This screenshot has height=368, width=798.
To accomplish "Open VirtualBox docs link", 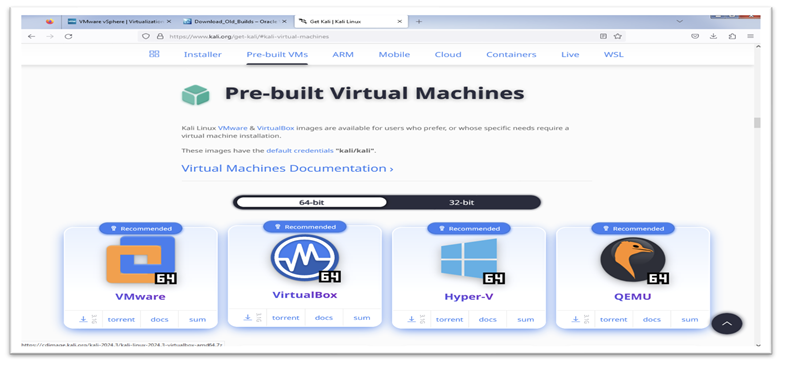I will (324, 318).
